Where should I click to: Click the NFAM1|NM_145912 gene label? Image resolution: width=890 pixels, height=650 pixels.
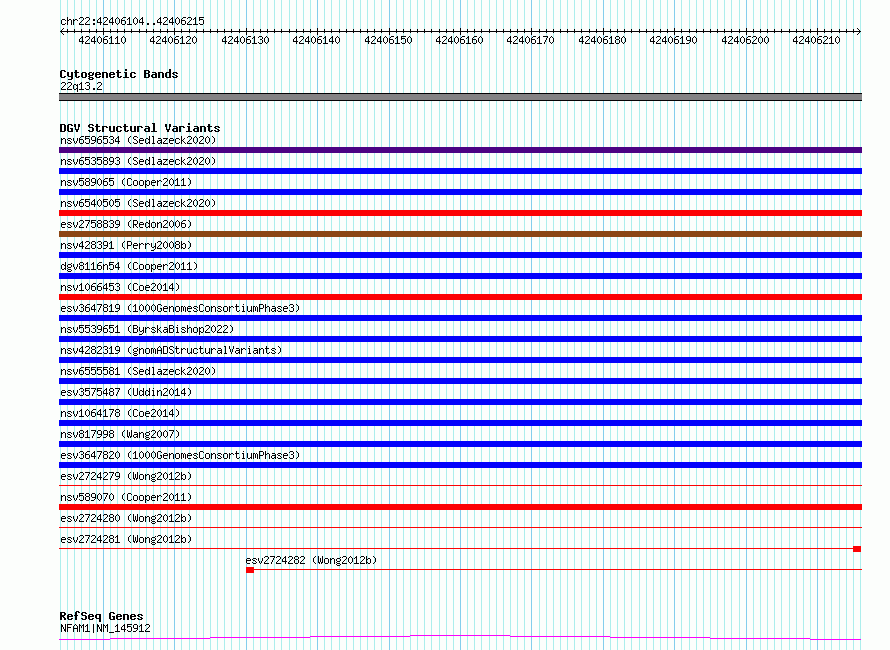pos(105,628)
